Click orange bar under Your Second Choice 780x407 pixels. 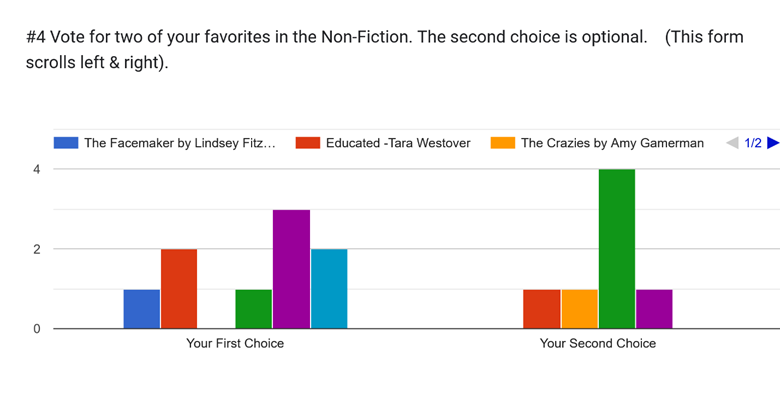pos(579,309)
